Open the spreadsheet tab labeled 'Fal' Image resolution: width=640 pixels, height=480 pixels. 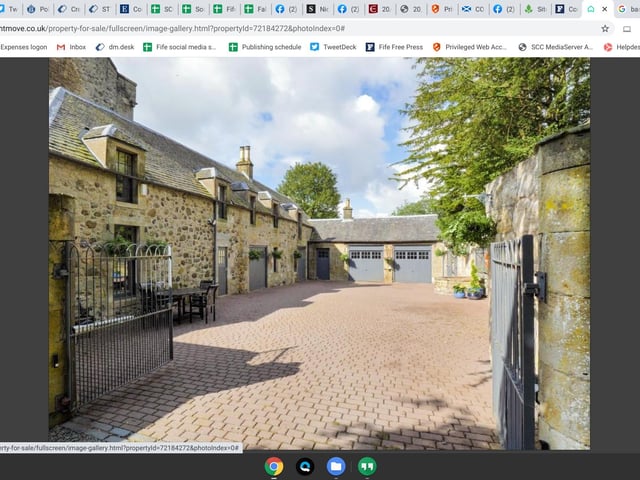click(x=255, y=9)
